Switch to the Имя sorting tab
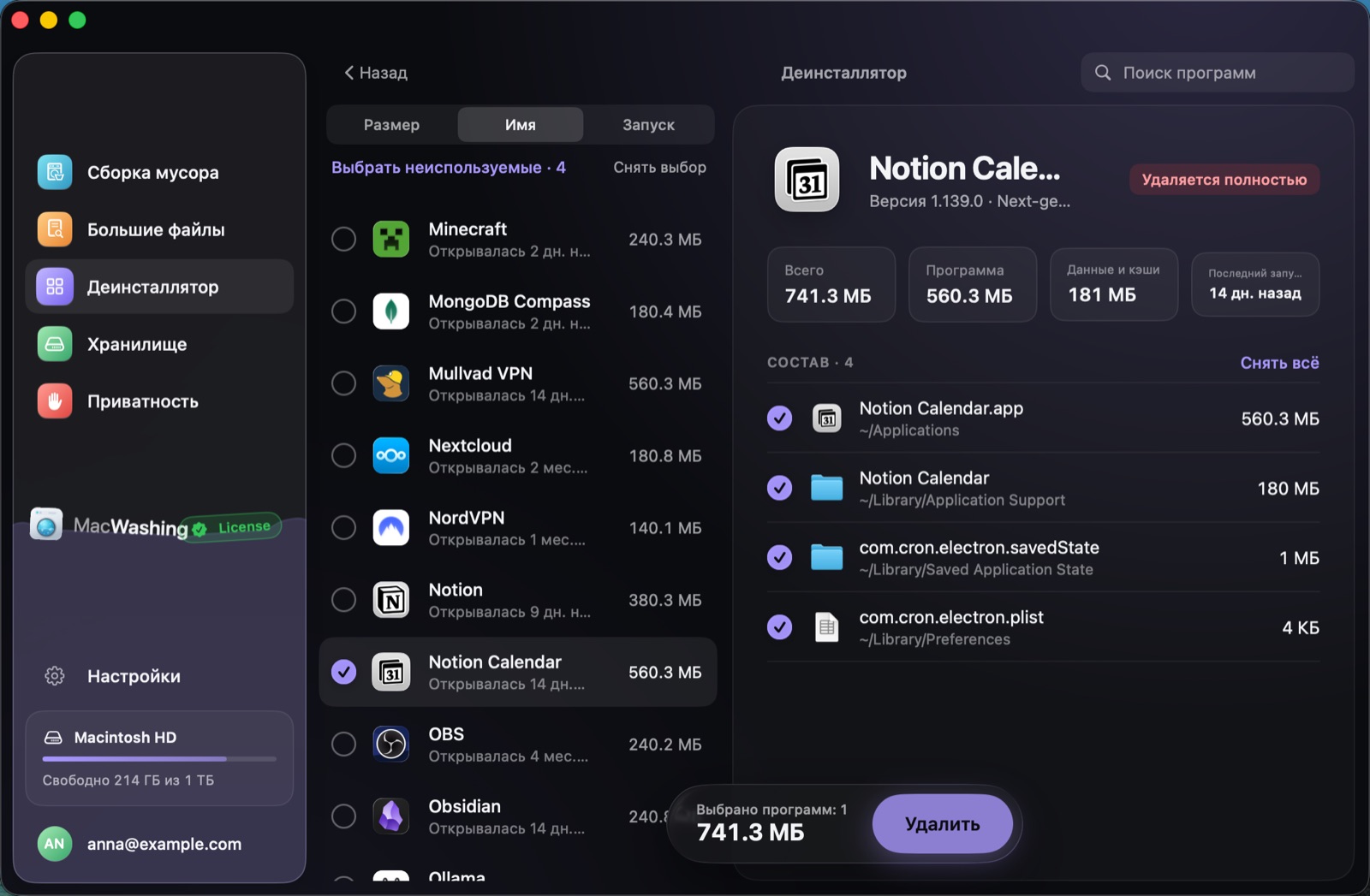This screenshot has height=896, width=1370. 521,125
